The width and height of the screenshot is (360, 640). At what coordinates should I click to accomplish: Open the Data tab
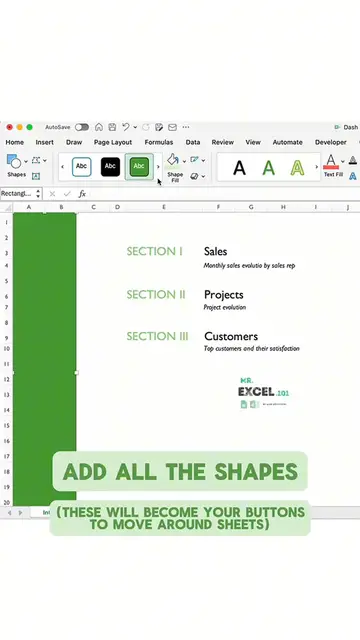(x=193, y=142)
